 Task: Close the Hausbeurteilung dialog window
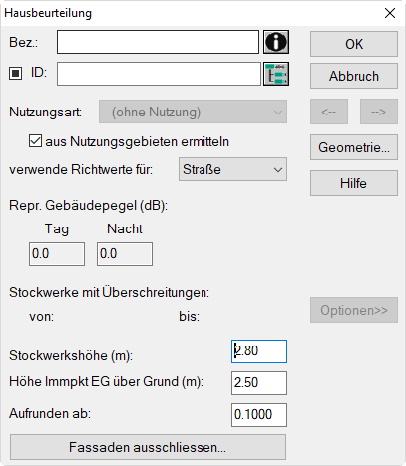(390, 13)
